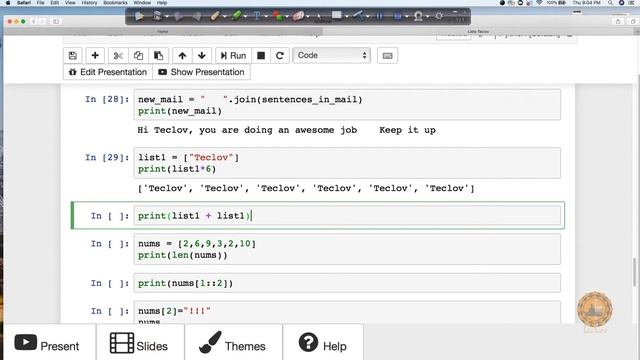Click the In [28] new_mail code cell
The width and height of the screenshot is (640, 360).
tap(347, 105)
